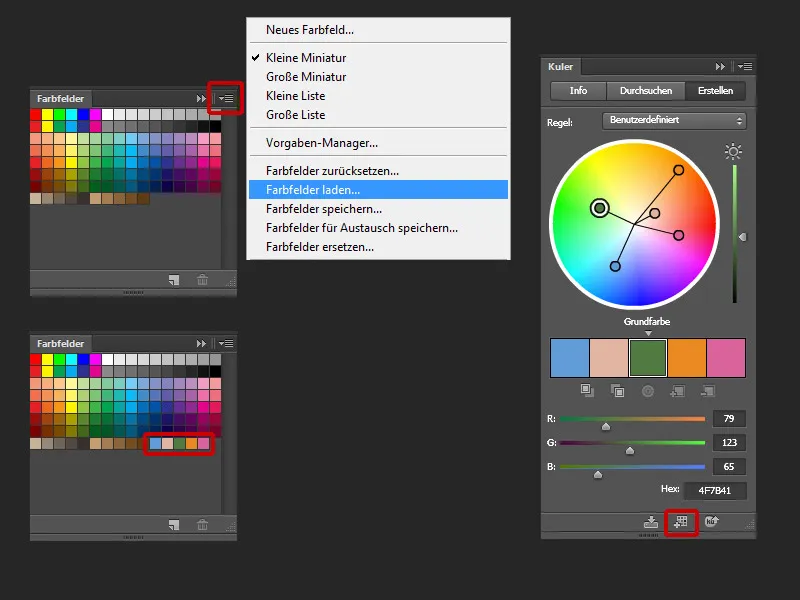This screenshot has width=800, height=600.
Task: Save the Kuler theme with download icon
Action: [x=651, y=522]
